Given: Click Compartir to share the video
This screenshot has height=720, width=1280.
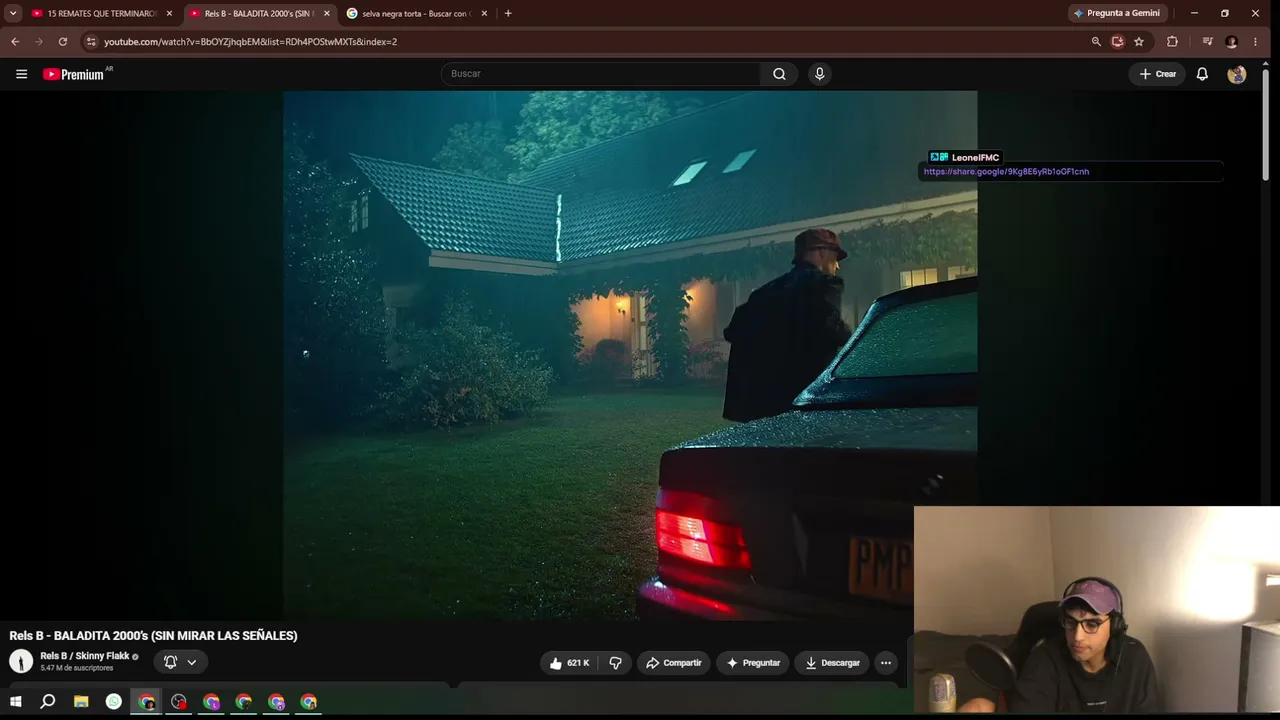Looking at the screenshot, I should (673, 663).
